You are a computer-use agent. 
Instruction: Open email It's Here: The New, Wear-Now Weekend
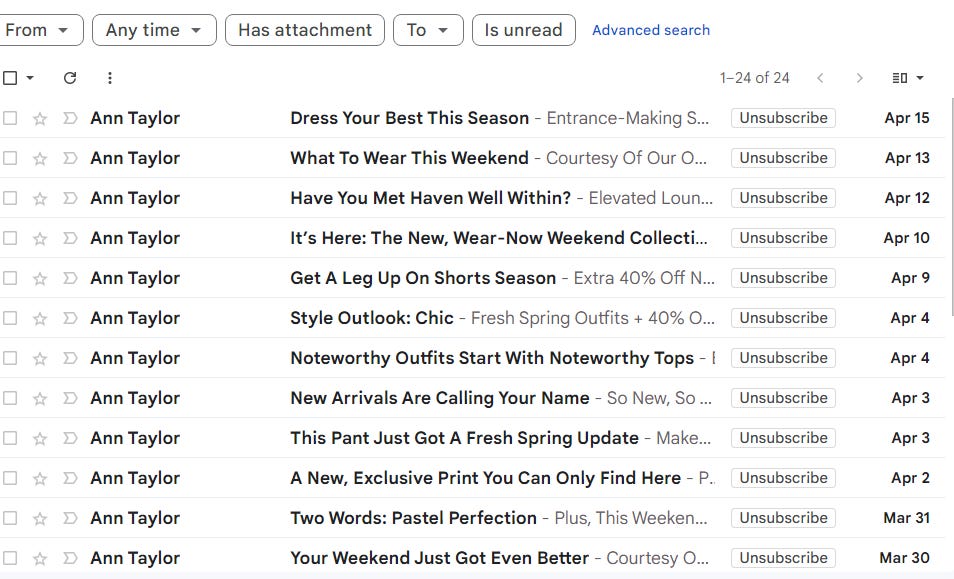tap(498, 238)
